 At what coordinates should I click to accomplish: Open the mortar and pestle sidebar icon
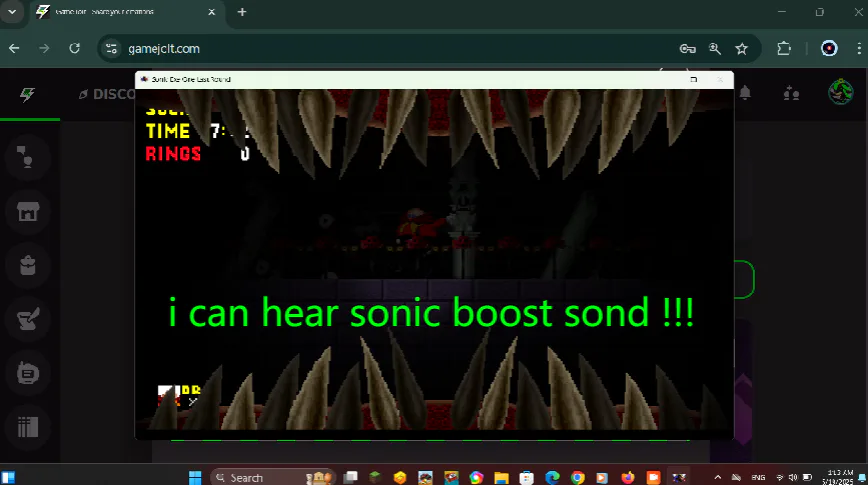pyautogui.click(x=28, y=319)
